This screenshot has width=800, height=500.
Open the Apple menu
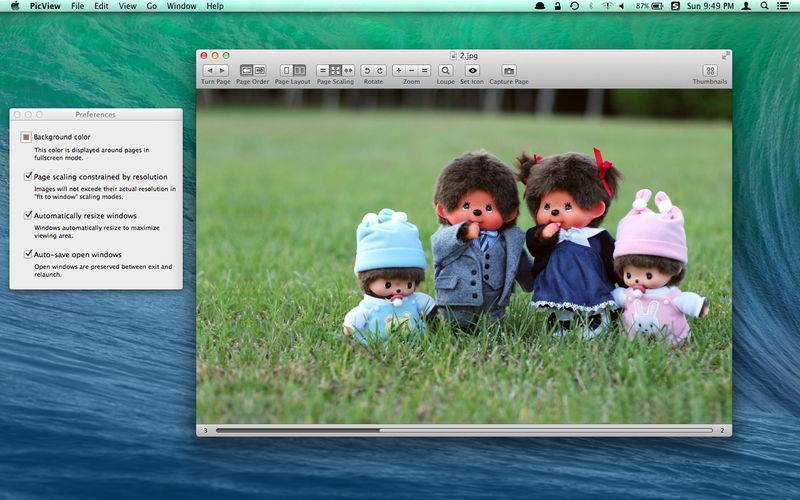pyautogui.click(x=15, y=6)
